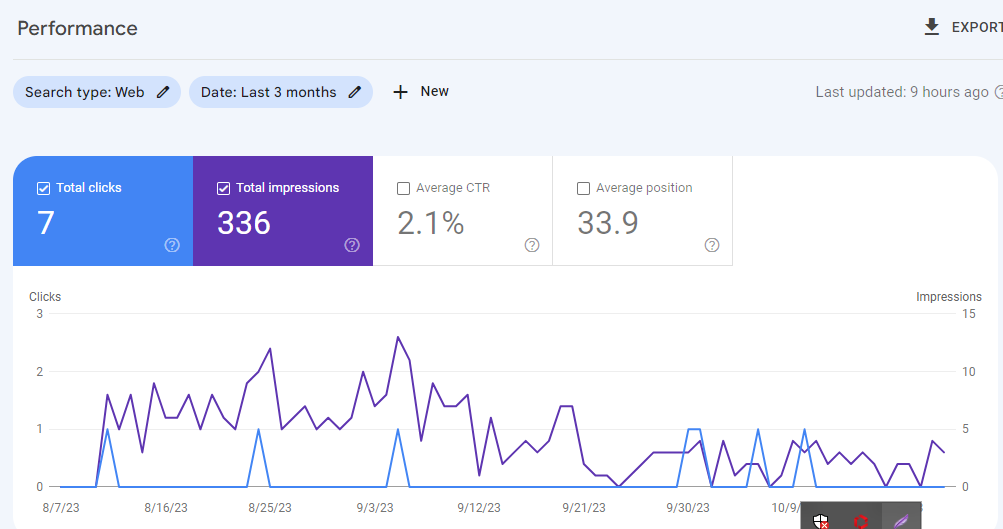
Task: Click the 8/7/23 date label
Action: (x=61, y=508)
